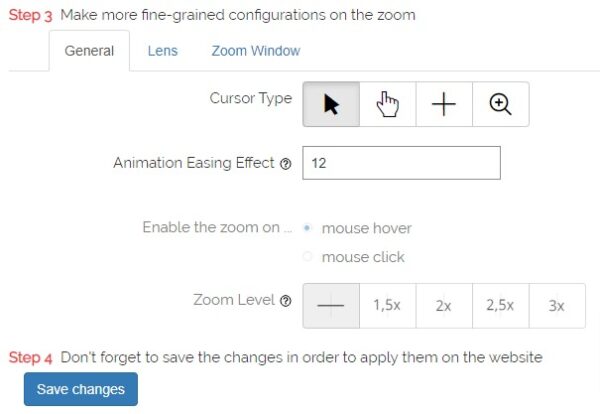Click the Animation Easing Effect label text
The height and width of the screenshot is (414, 600).
(193, 162)
